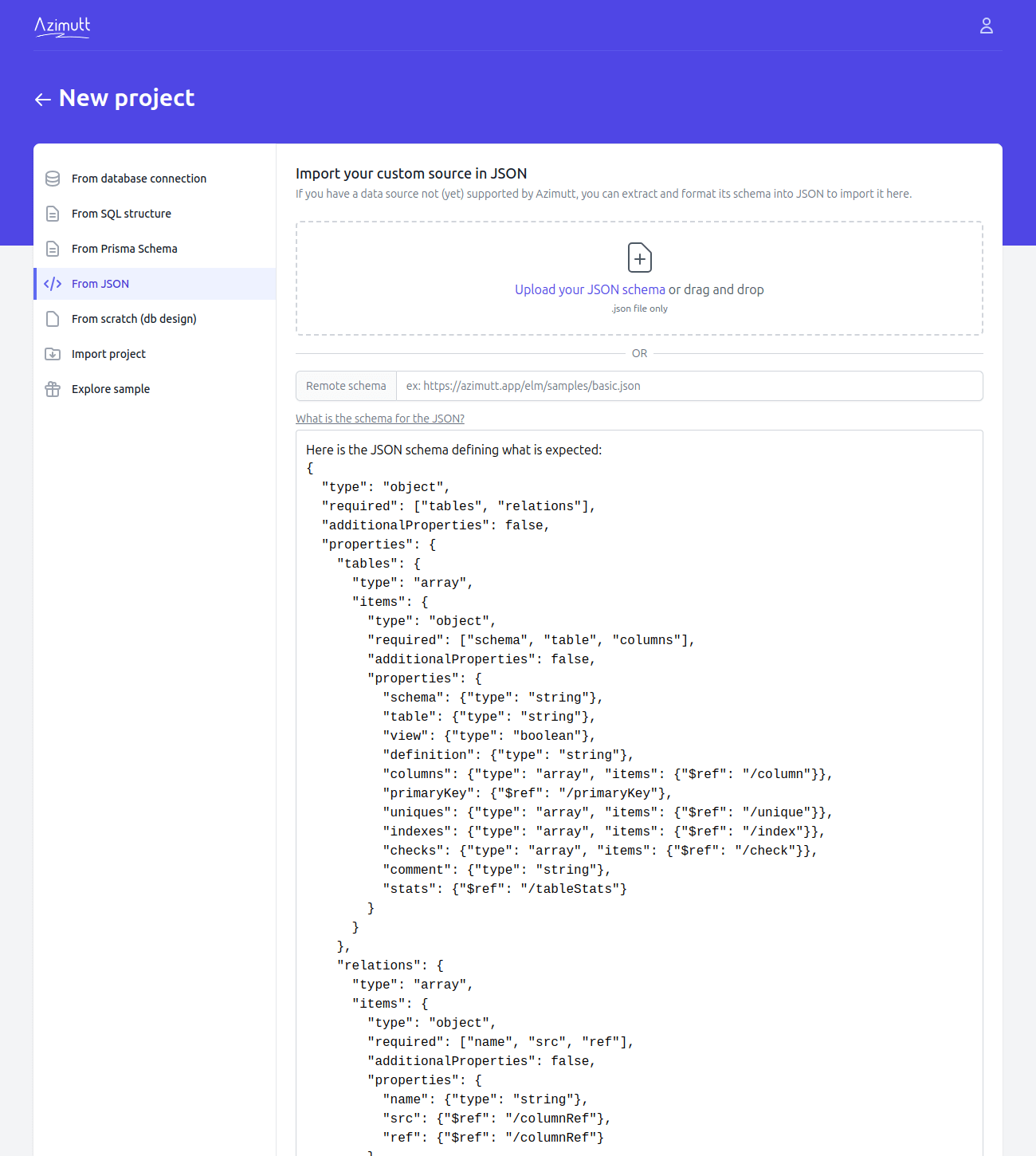Select the From SQL structure option
Screen dimensions: 1036x1156
[121, 214]
